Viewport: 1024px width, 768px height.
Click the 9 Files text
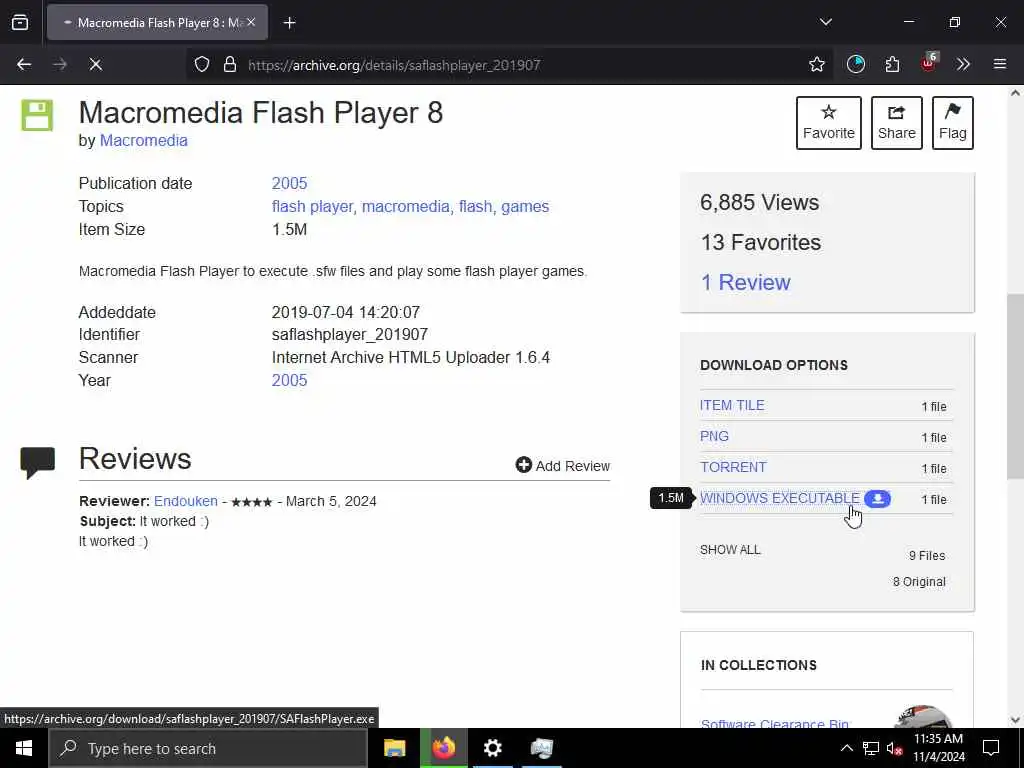pyautogui.click(x=927, y=556)
